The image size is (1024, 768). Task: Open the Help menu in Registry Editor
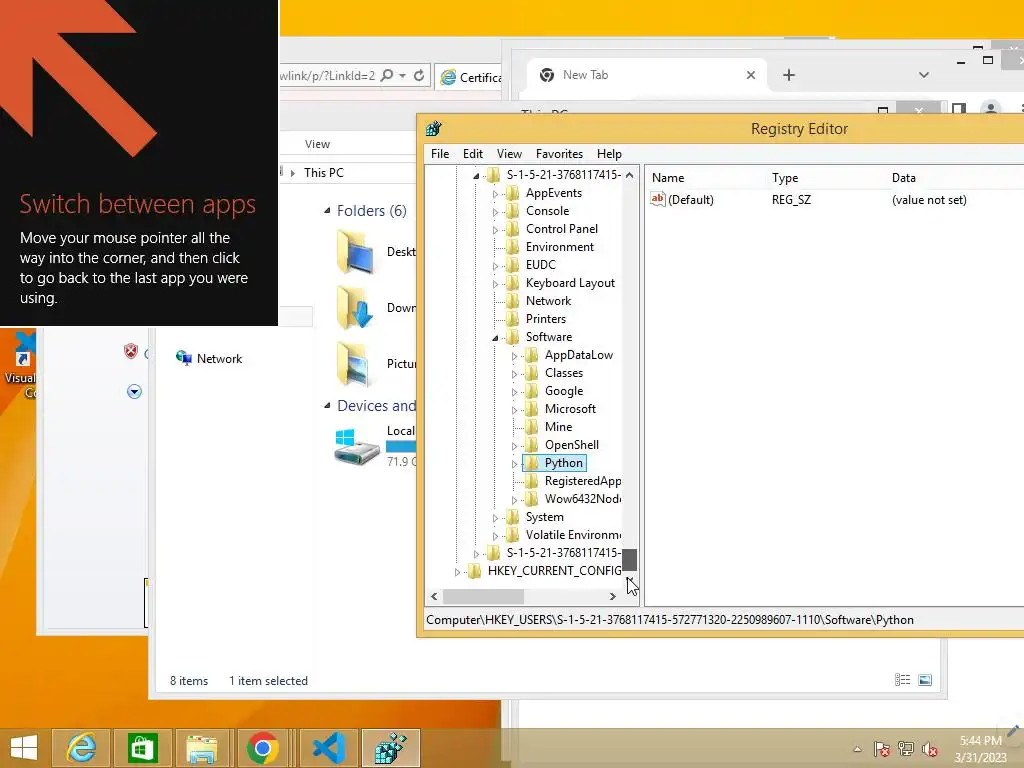click(609, 154)
